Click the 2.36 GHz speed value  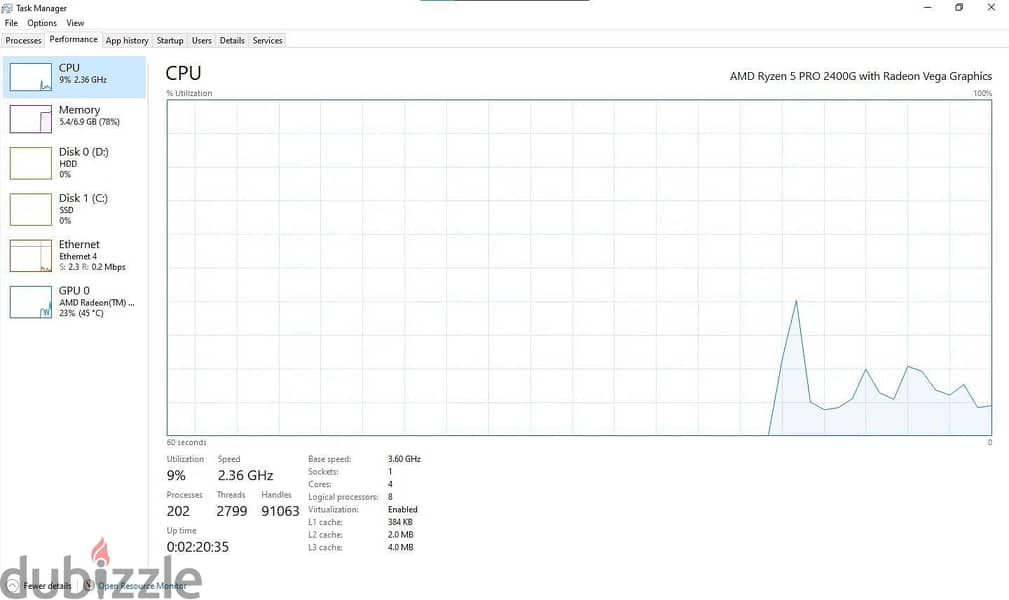click(245, 476)
